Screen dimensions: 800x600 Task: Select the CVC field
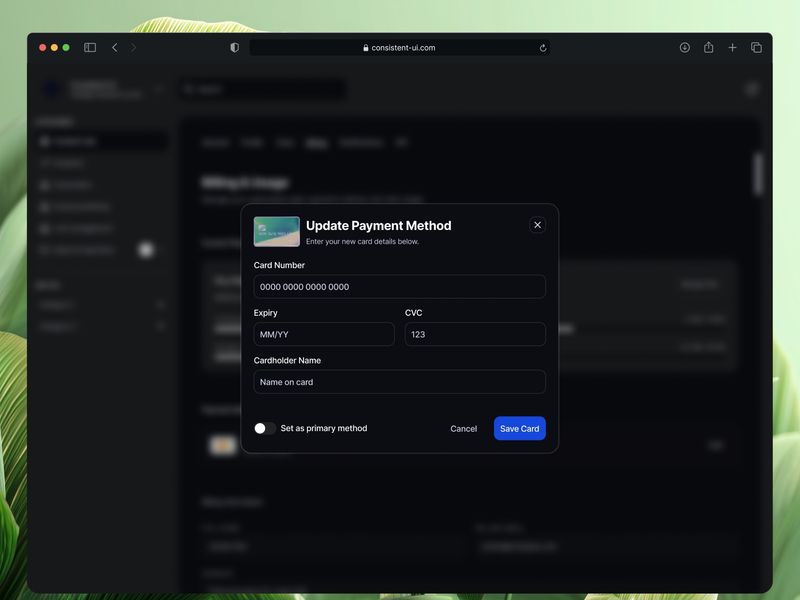pos(474,334)
